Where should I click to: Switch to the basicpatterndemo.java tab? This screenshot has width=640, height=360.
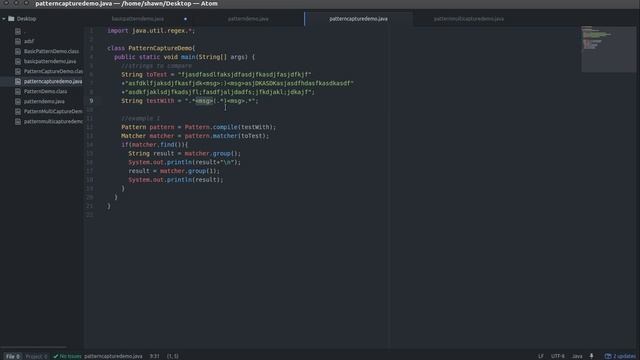coord(138,19)
